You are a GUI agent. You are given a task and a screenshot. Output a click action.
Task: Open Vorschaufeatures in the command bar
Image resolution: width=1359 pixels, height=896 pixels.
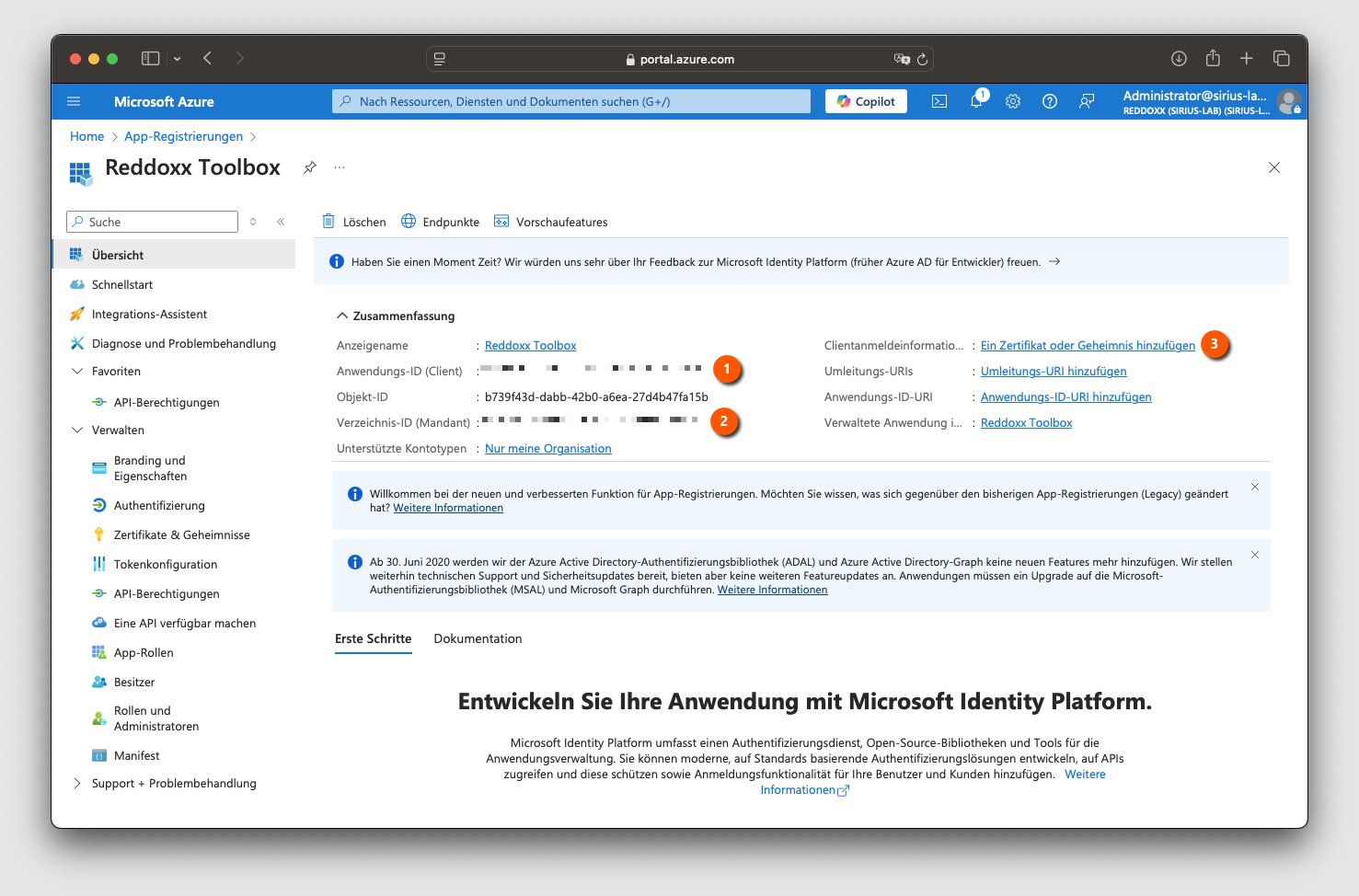point(551,222)
